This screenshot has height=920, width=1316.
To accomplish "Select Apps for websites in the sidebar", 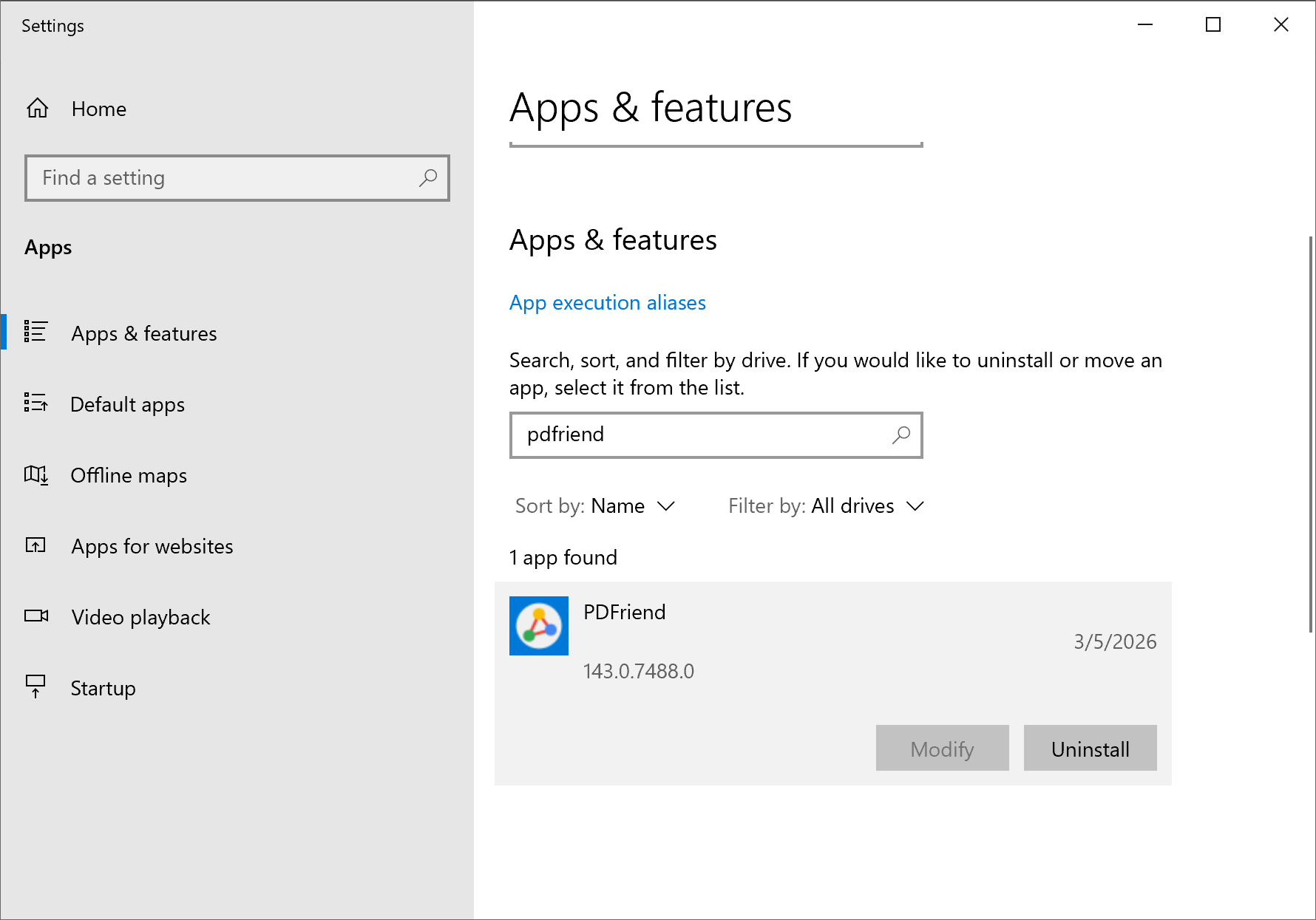I will point(152,546).
